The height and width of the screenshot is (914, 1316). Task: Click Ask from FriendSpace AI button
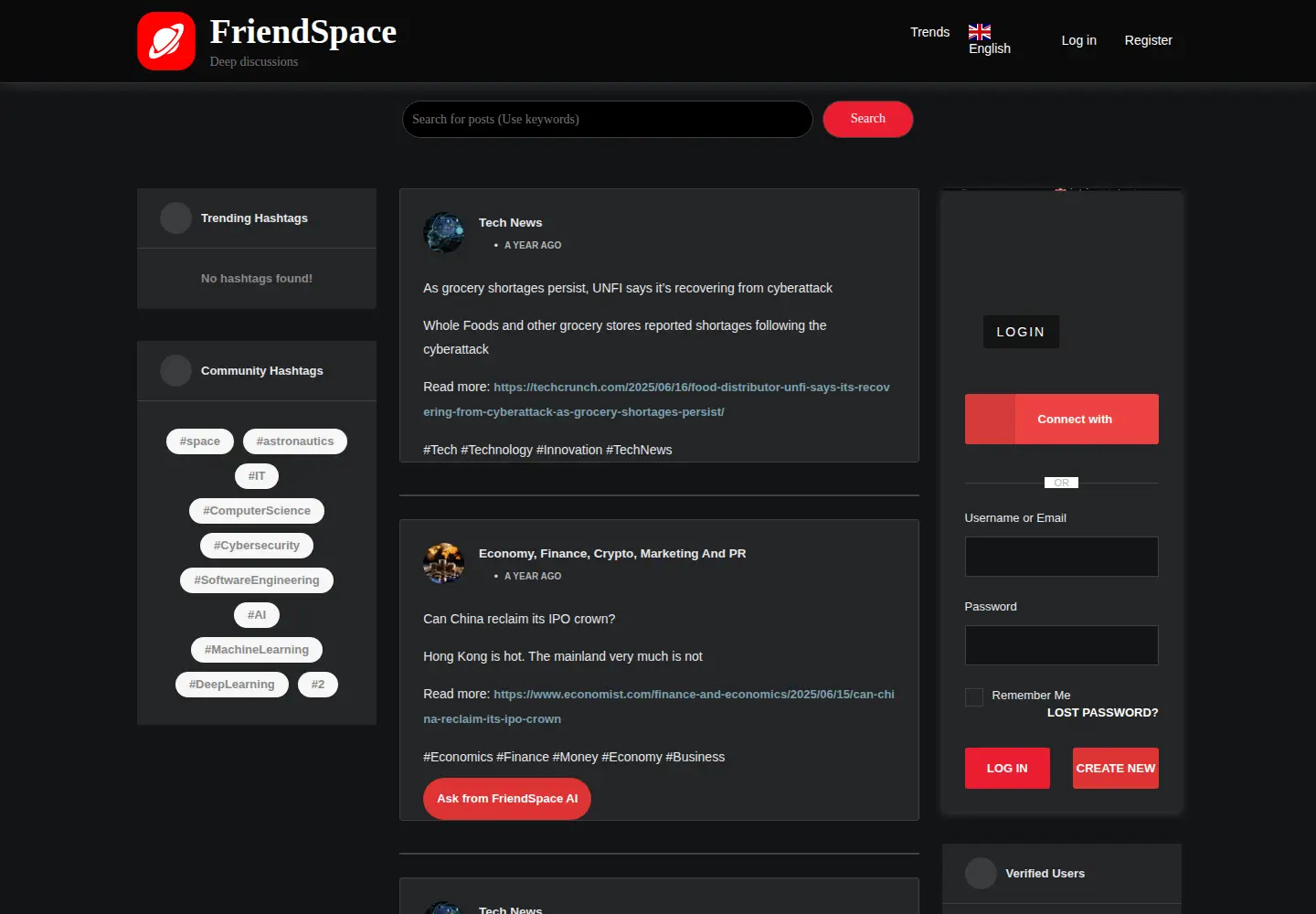[x=507, y=799]
